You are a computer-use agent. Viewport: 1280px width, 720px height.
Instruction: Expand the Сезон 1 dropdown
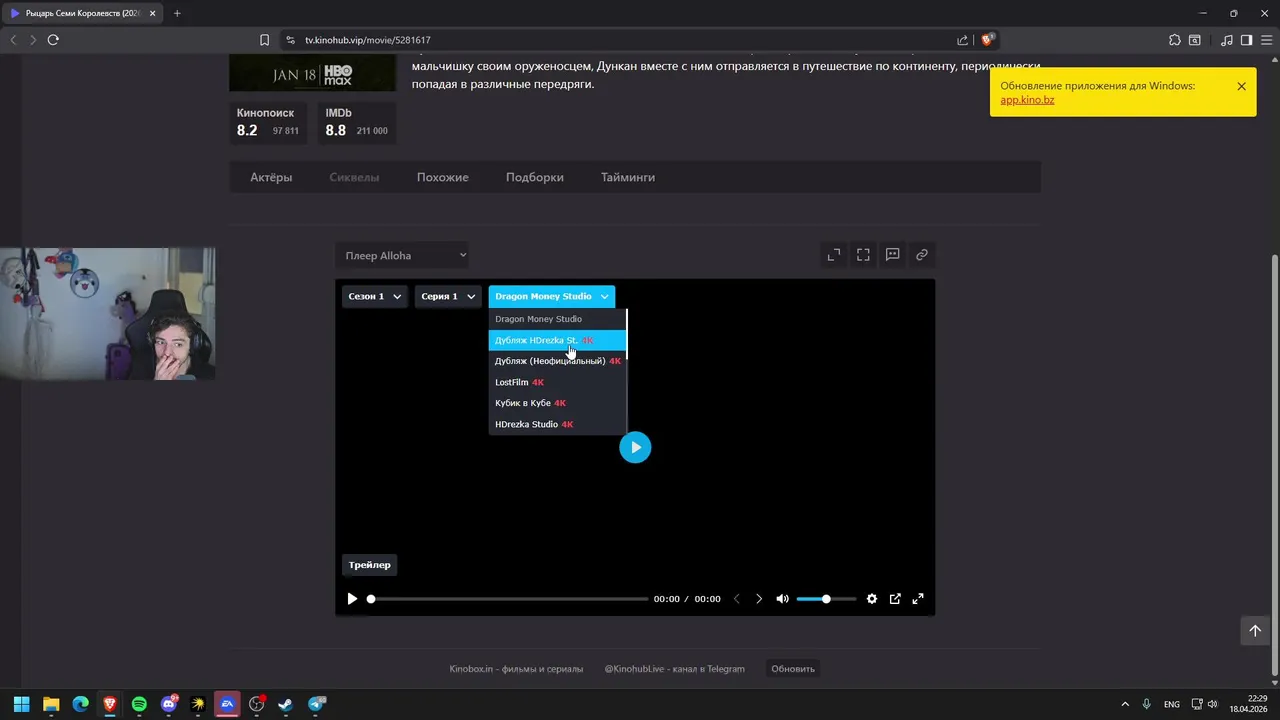374,296
